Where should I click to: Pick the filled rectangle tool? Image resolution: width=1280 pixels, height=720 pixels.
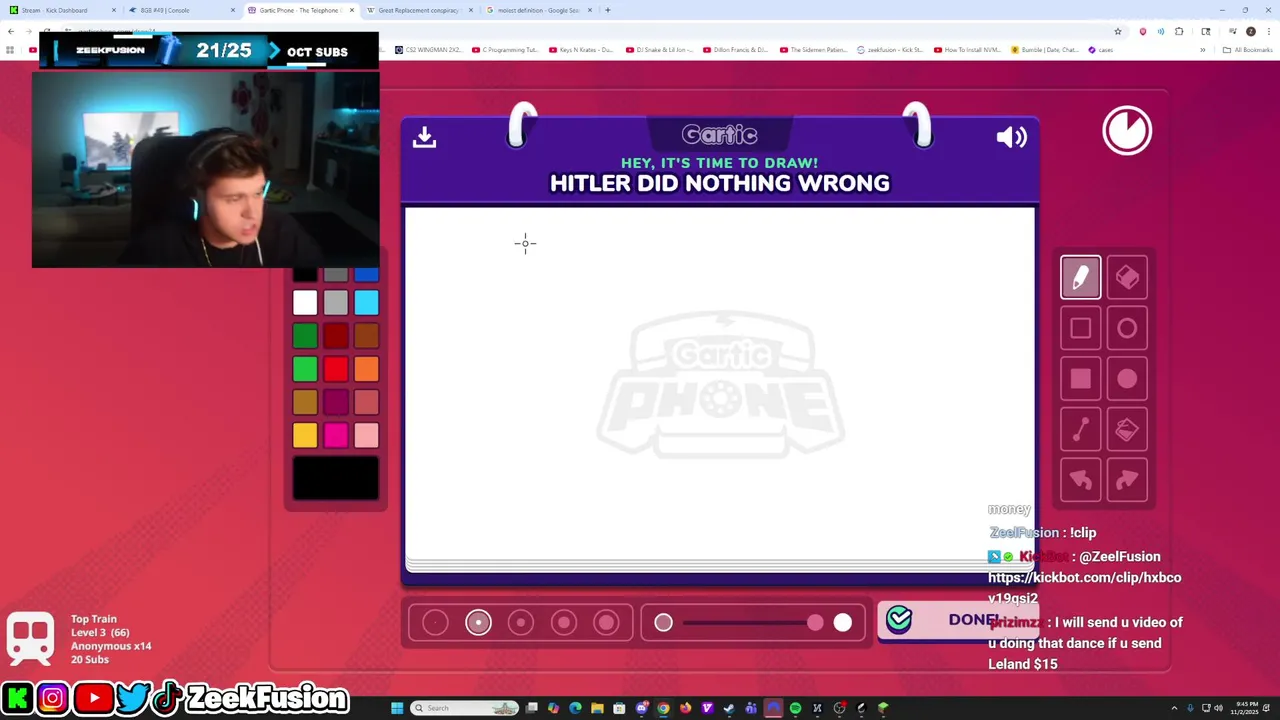(1080, 379)
